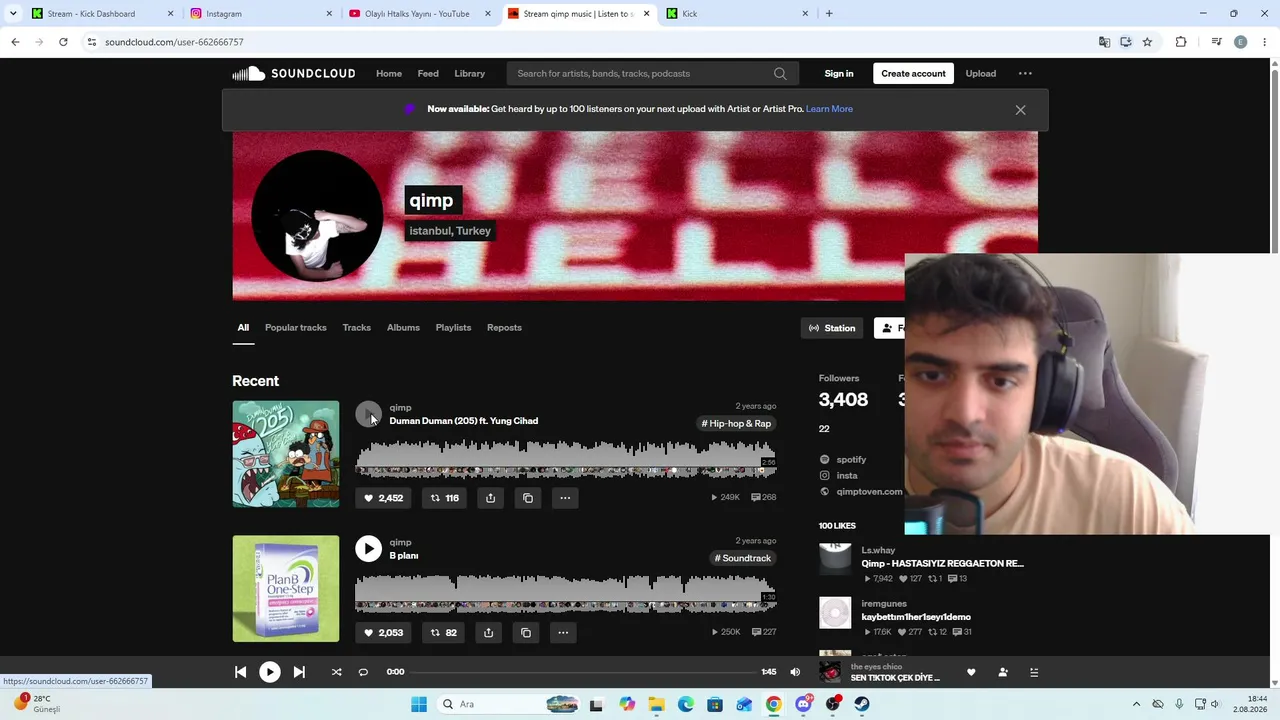Image resolution: width=1280 pixels, height=720 pixels.
Task: Open the Library page
Action: (x=470, y=73)
